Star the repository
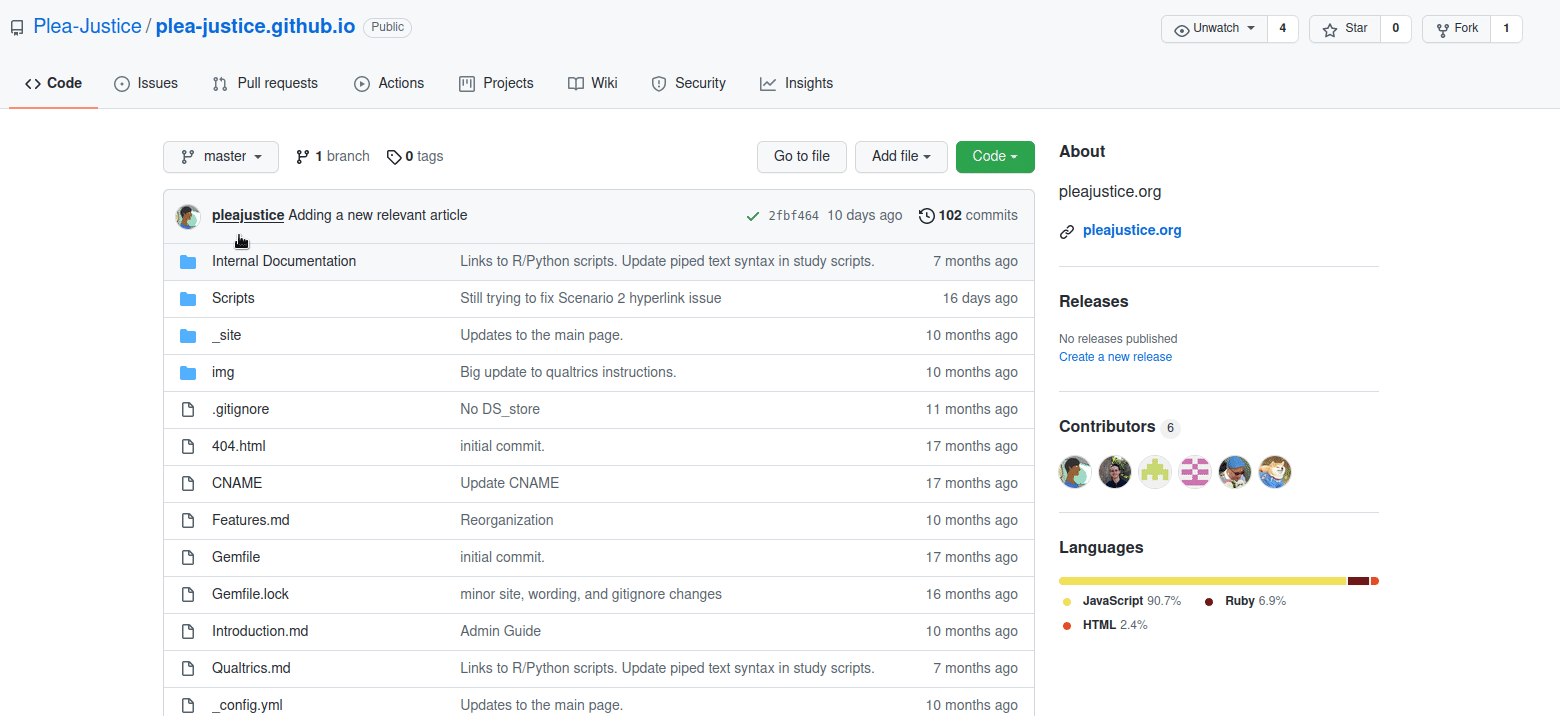Viewport: 1560px width, 716px height. tap(1345, 29)
